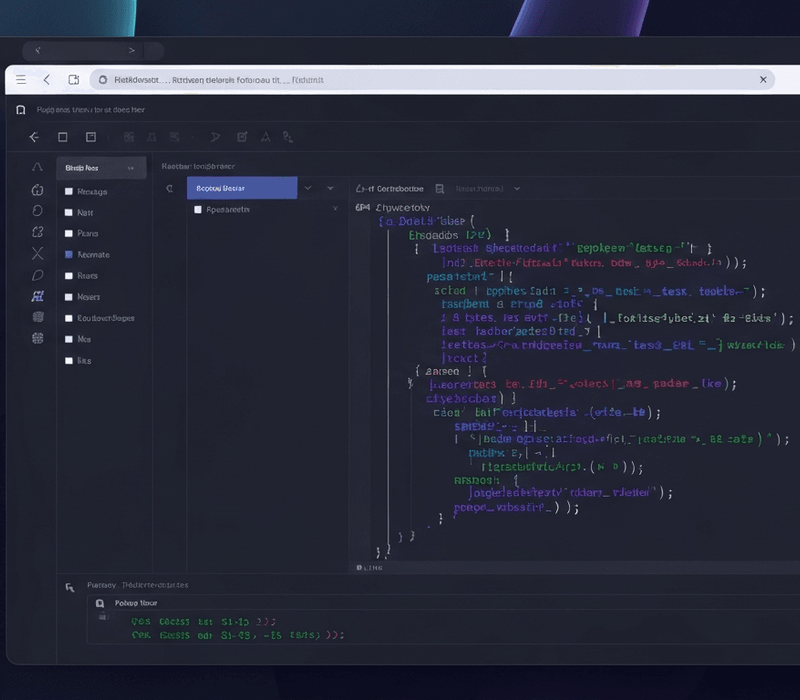Click the left arrow in the app toolbar
Viewport: 800px width, 700px height.
click(x=34, y=137)
